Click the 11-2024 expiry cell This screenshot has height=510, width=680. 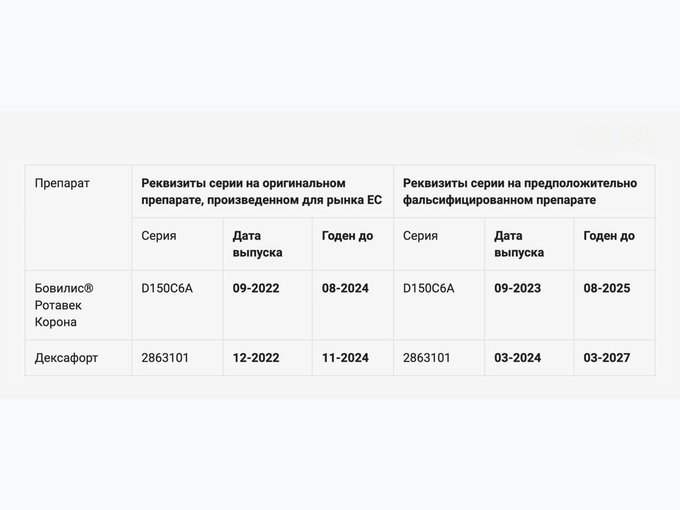click(353, 358)
